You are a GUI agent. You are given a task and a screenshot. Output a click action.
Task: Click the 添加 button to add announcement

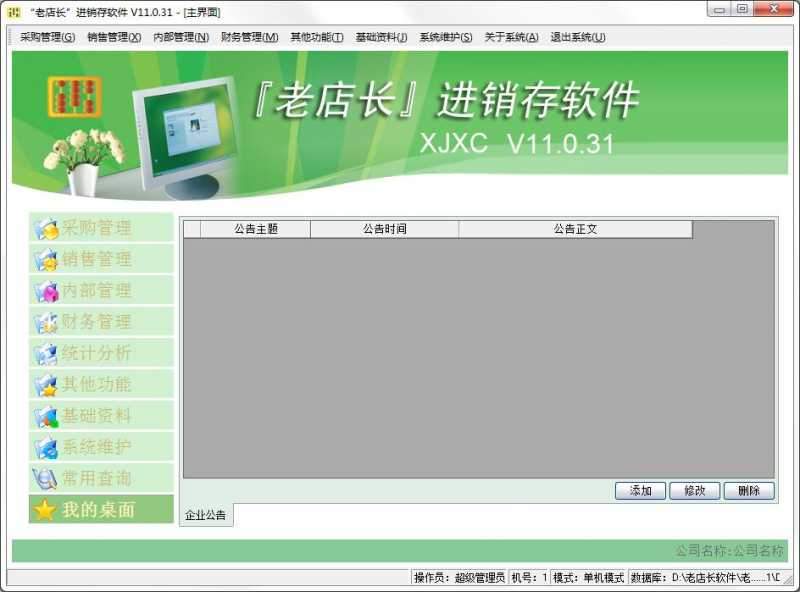pos(639,491)
